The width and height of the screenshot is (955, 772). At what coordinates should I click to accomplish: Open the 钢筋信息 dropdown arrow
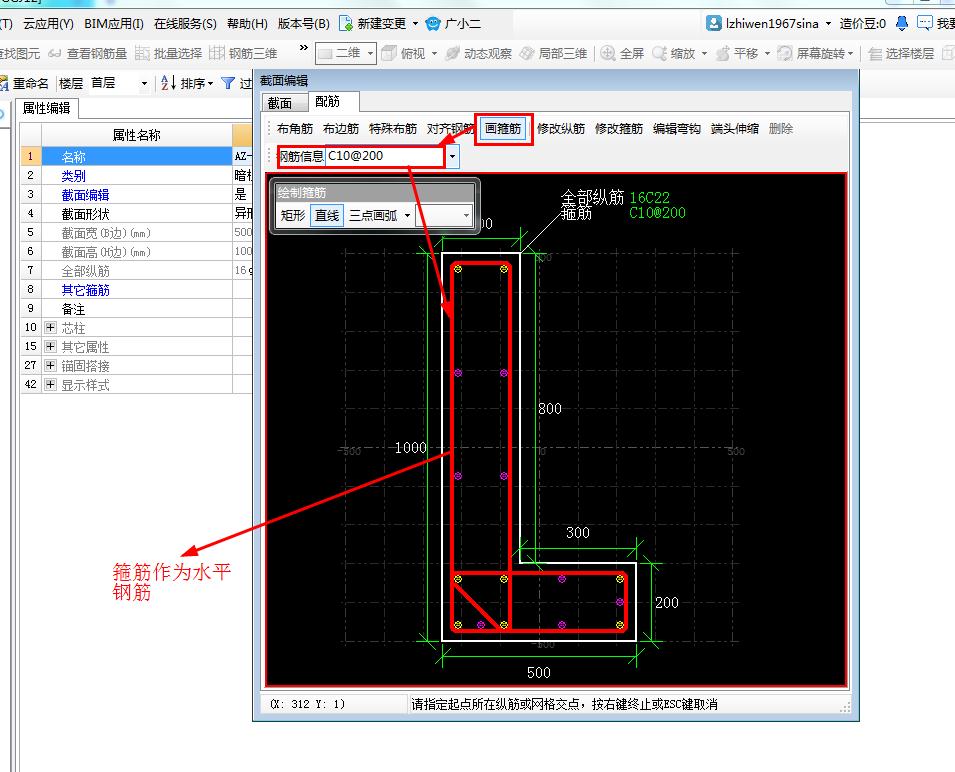[452, 156]
